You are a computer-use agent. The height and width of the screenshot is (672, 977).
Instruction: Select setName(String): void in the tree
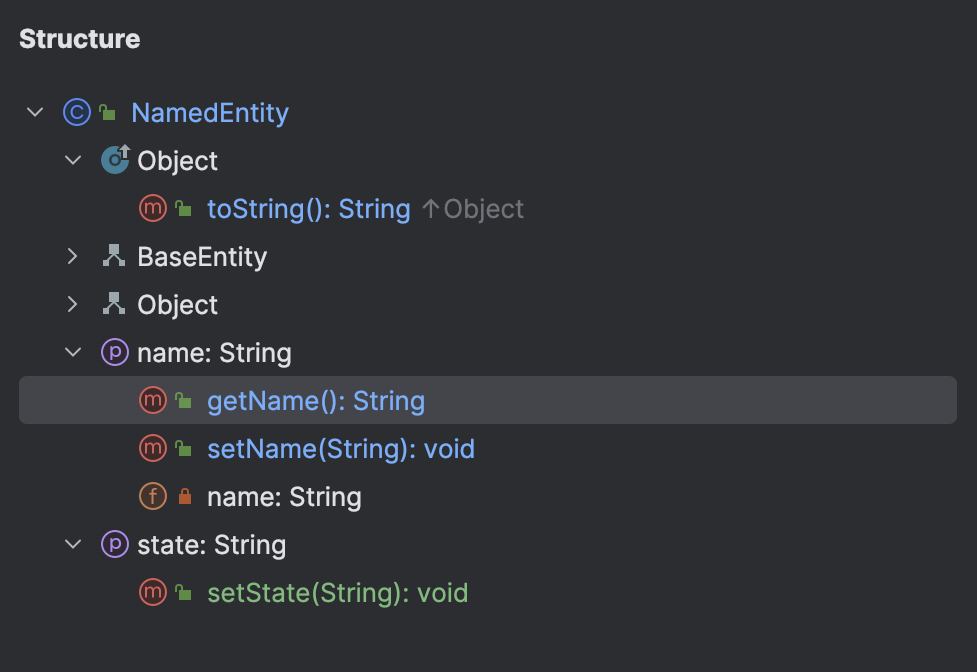coord(341,448)
